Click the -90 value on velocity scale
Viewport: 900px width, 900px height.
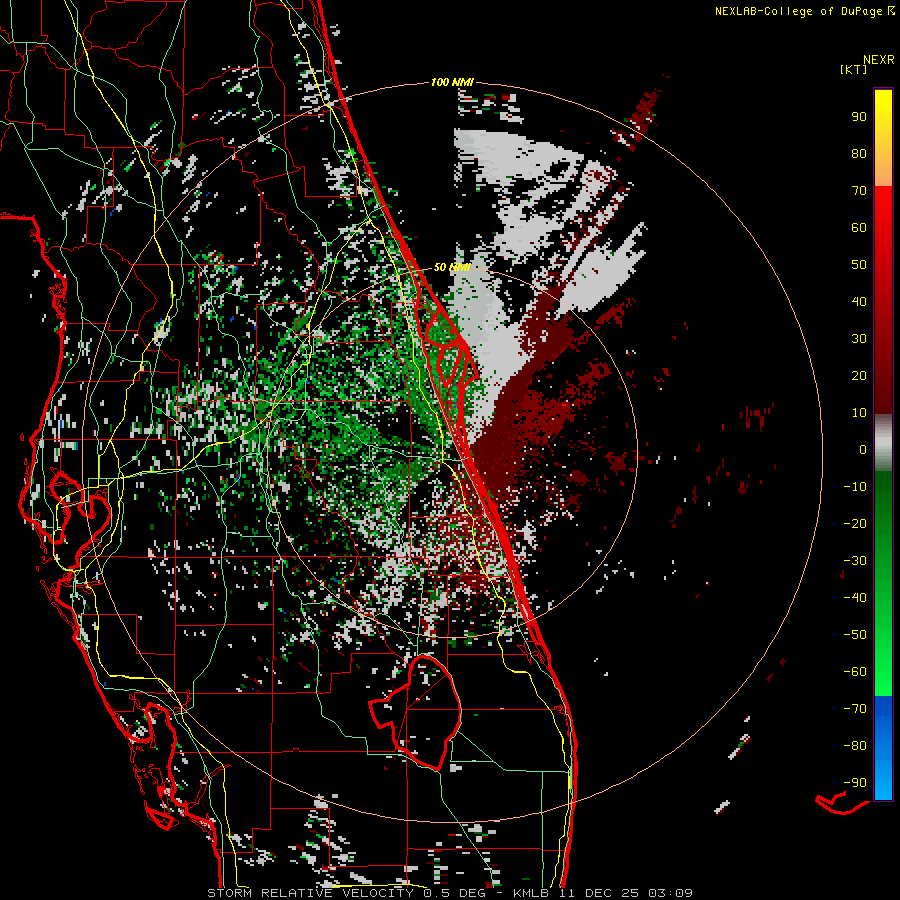coord(855,782)
